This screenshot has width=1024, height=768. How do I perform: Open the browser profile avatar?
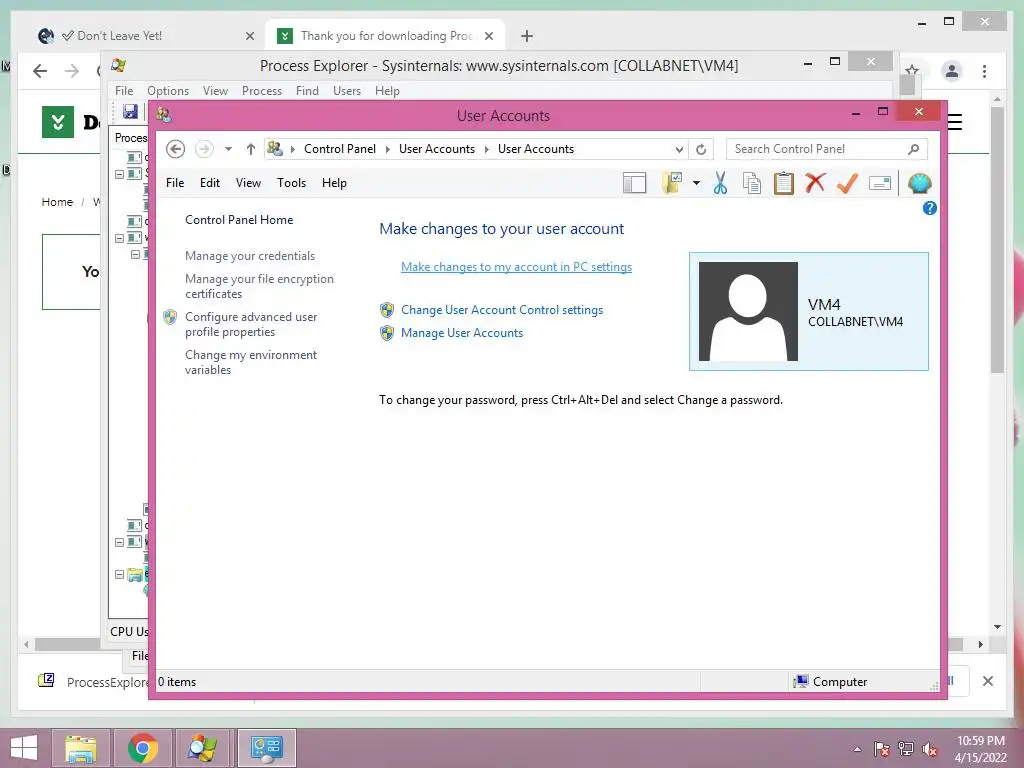pos(952,71)
